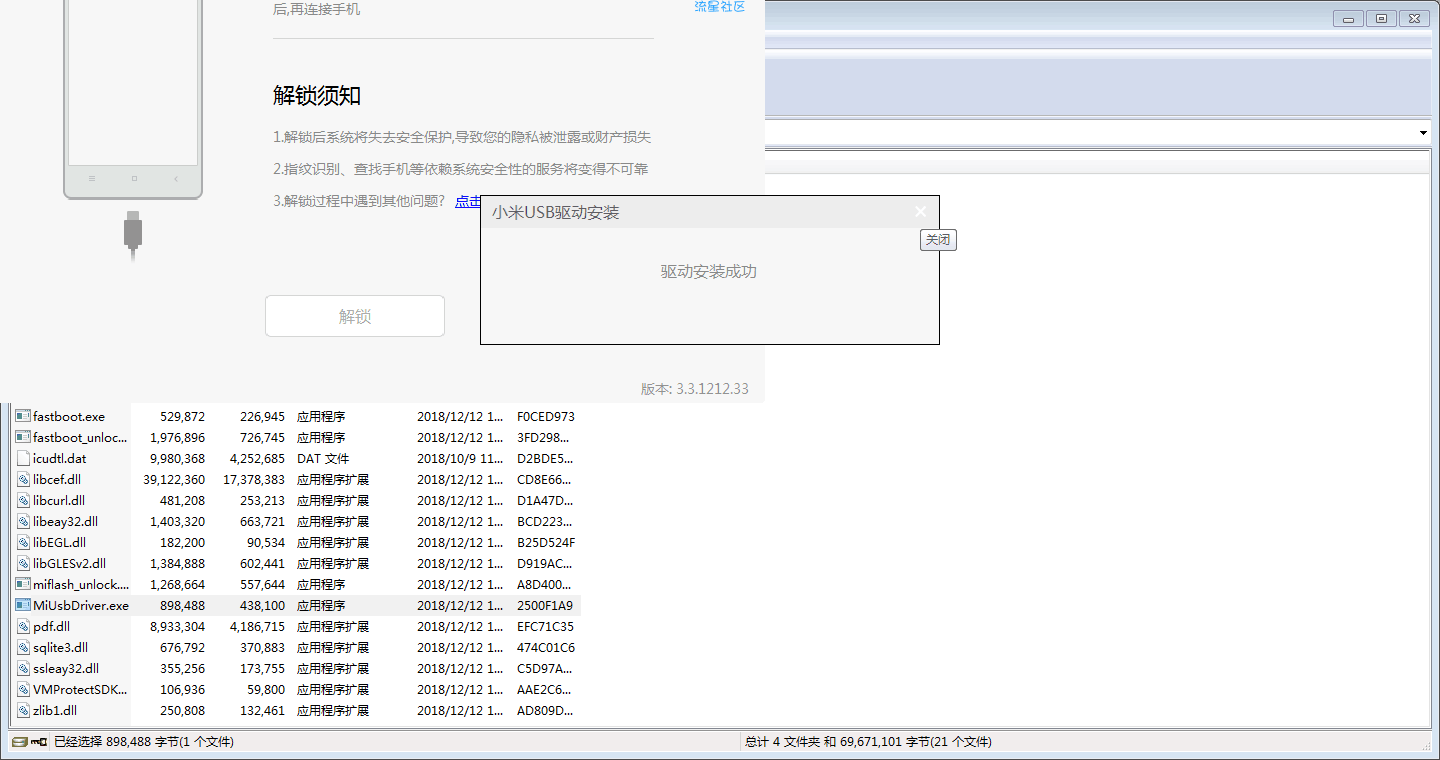Click the 版本: 3.3.1212.33 version label

695,389
